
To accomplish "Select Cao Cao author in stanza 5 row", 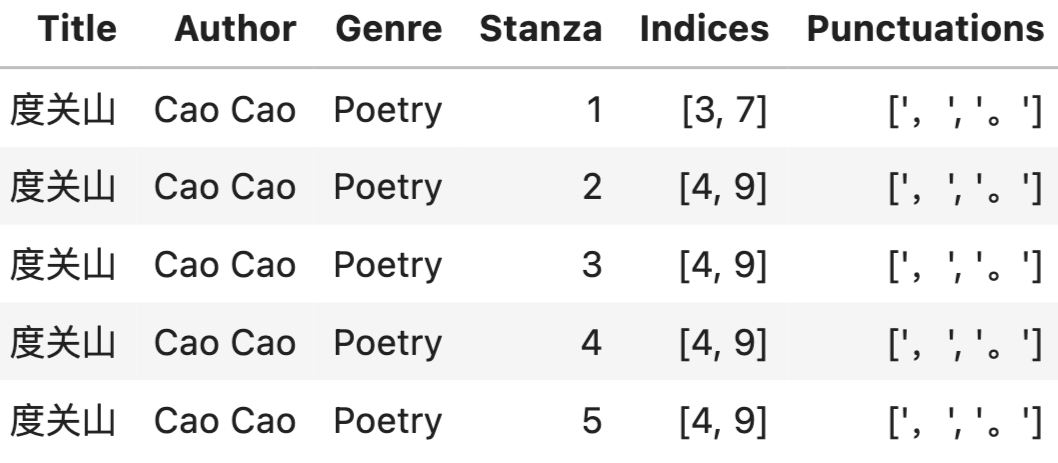I will click(x=225, y=421).
